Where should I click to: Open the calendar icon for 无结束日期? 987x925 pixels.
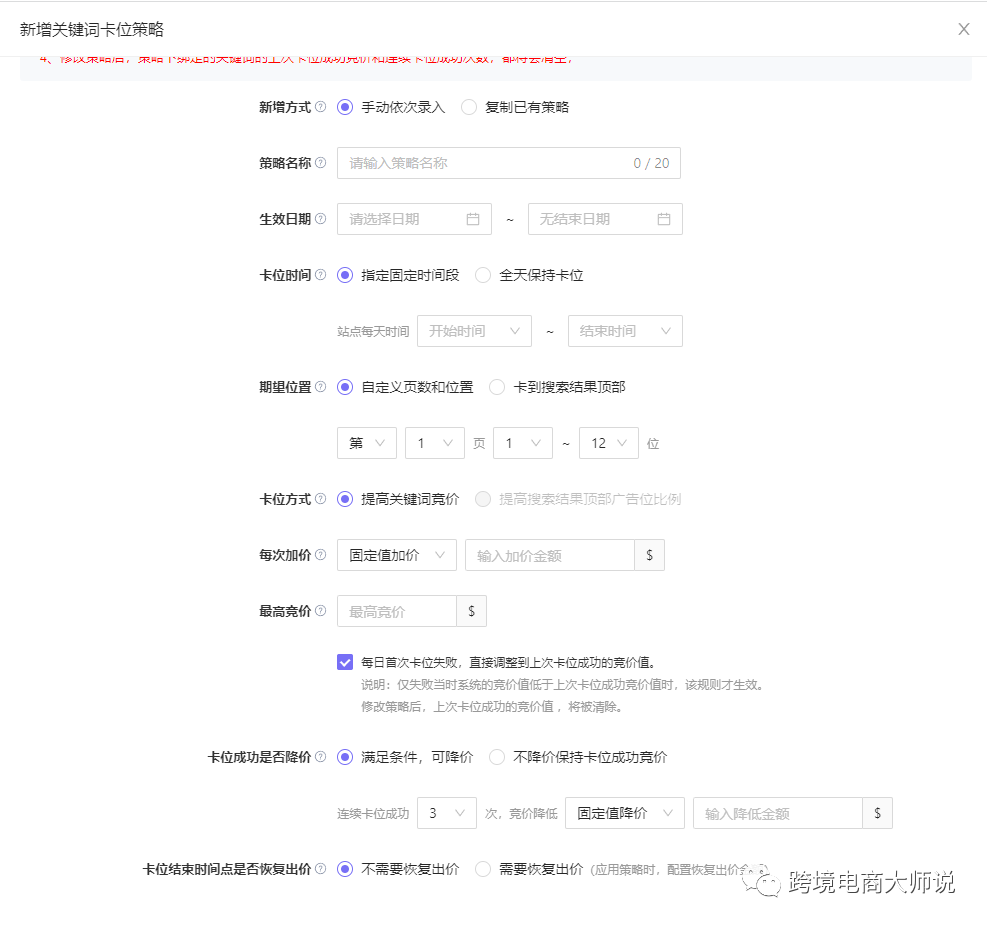(x=661, y=218)
